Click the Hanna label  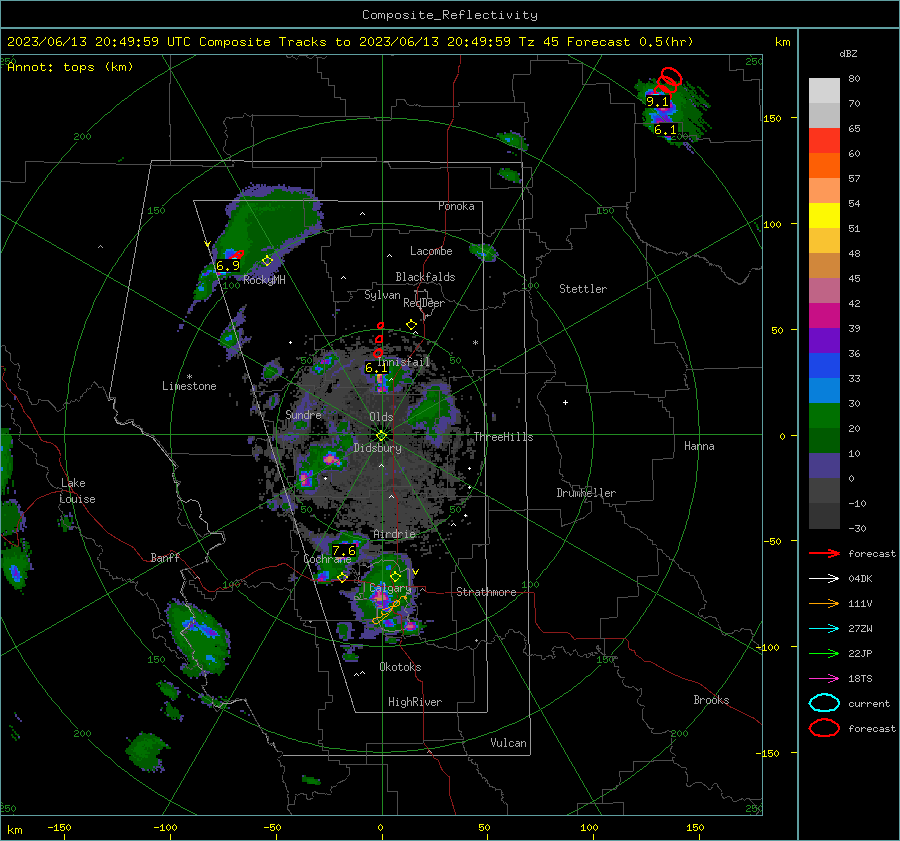click(x=699, y=446)
